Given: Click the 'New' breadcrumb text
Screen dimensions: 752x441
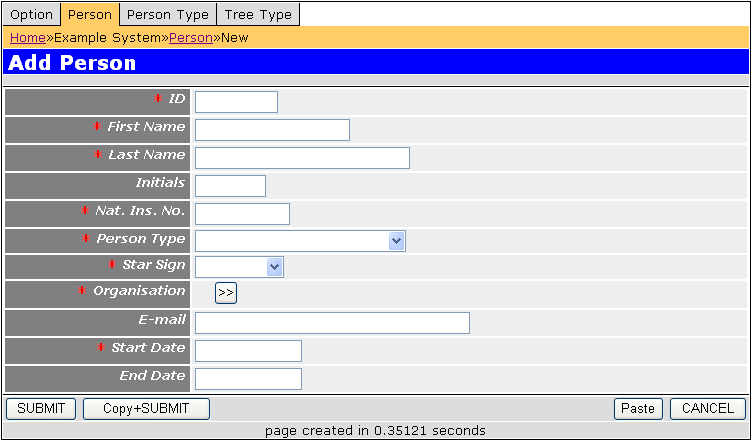Looking at the screenshot, I should [x=235, y=38].
